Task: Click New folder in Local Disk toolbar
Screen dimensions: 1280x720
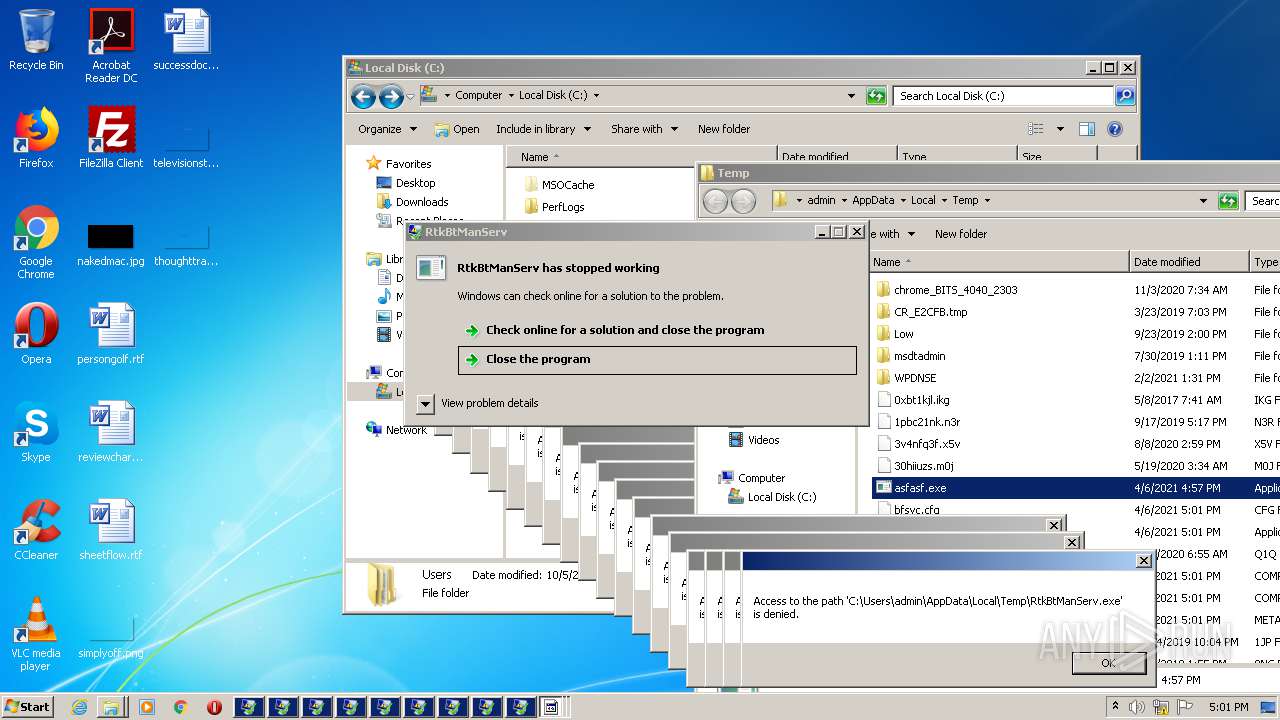Action: tap(724, 129)
